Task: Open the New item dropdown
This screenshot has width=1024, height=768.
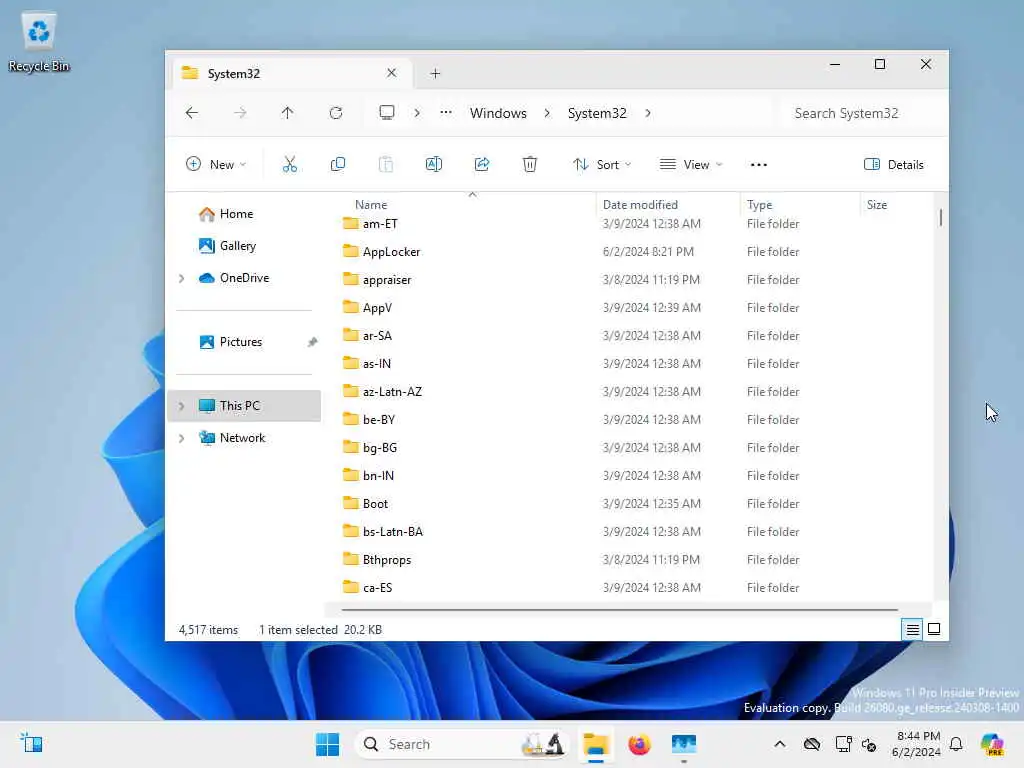Action: point(216,165)
